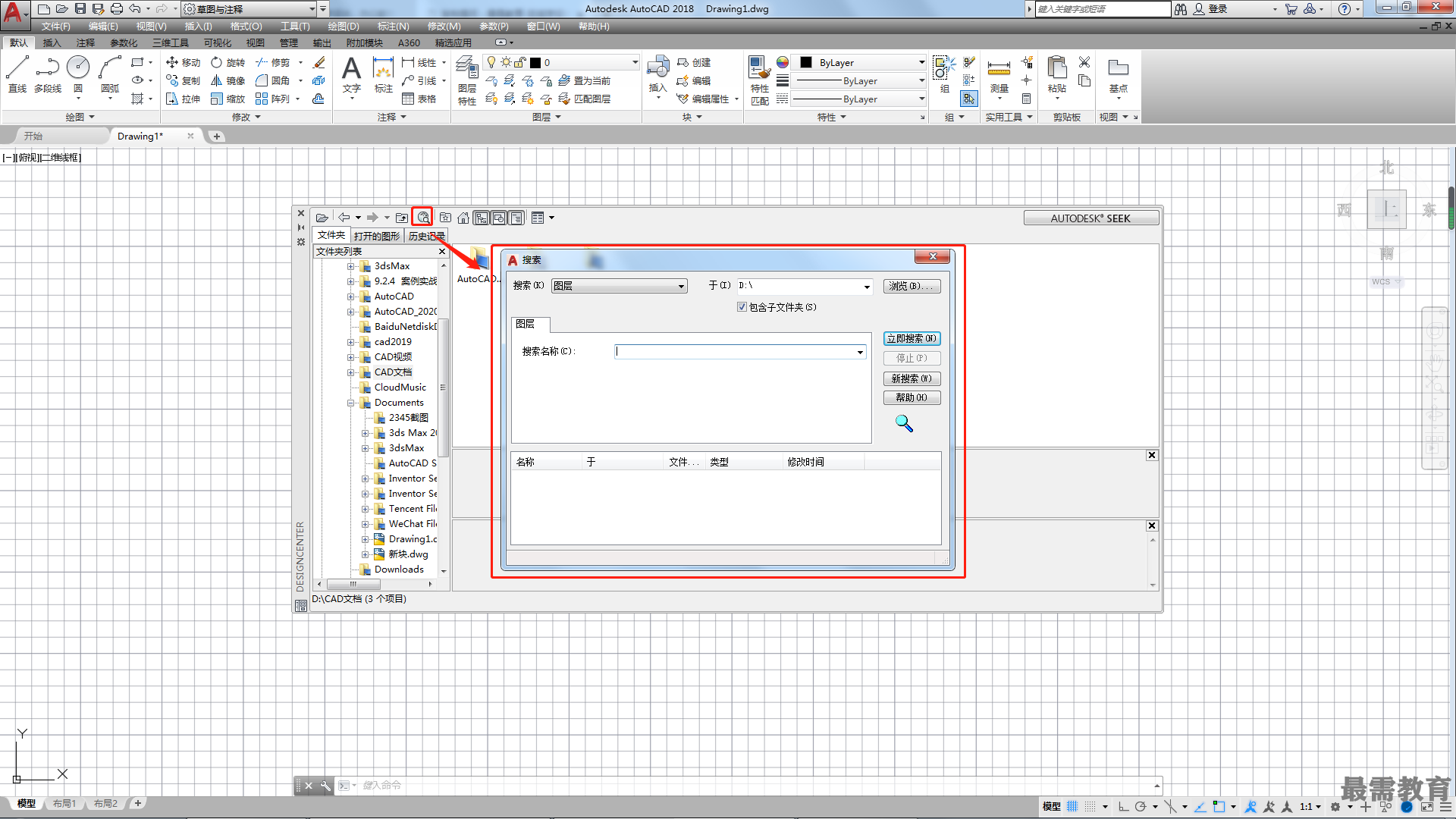Click the Back arrow in DesignCenter toolbar

[x=344, y=218]
